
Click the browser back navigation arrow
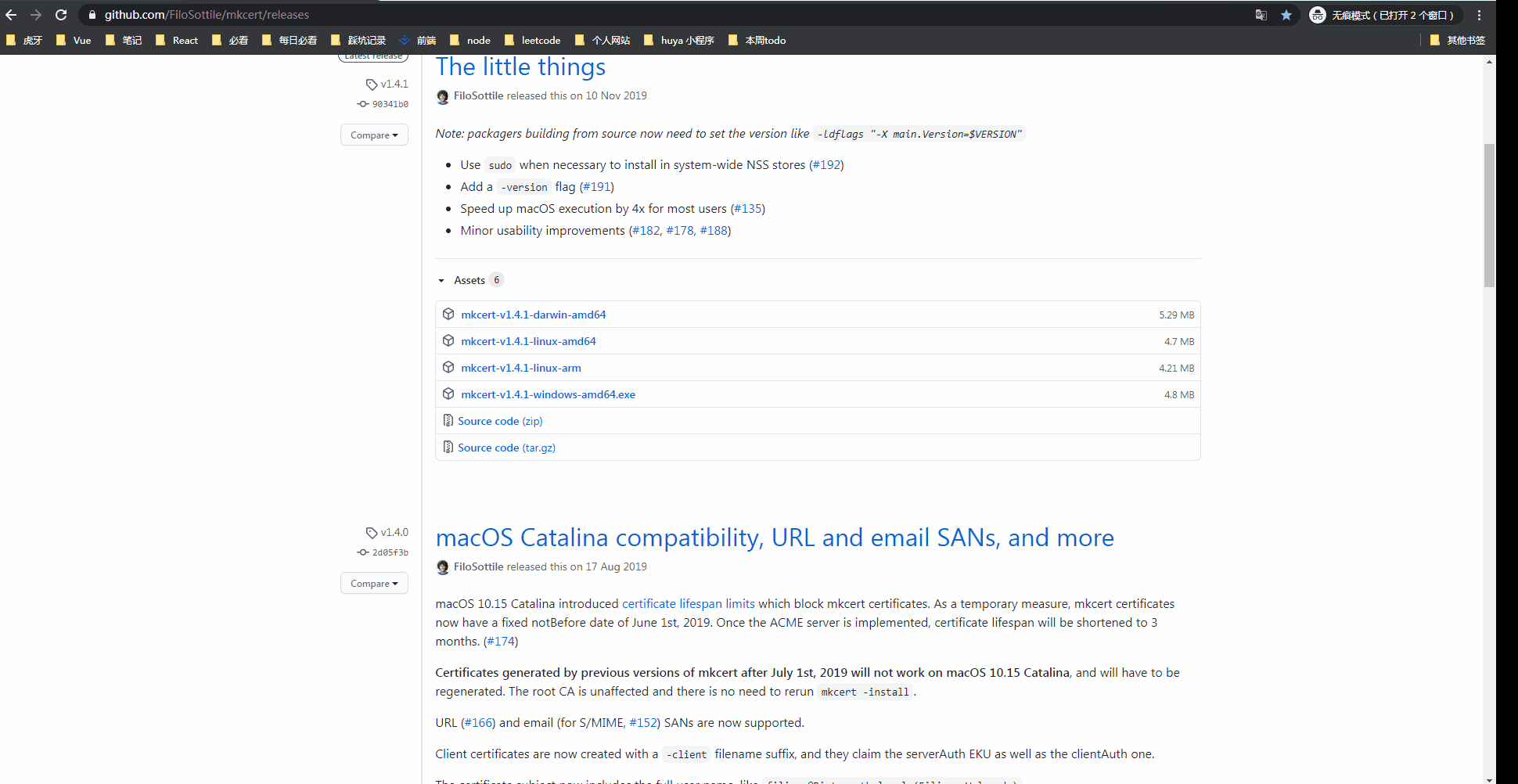point(11,14)
